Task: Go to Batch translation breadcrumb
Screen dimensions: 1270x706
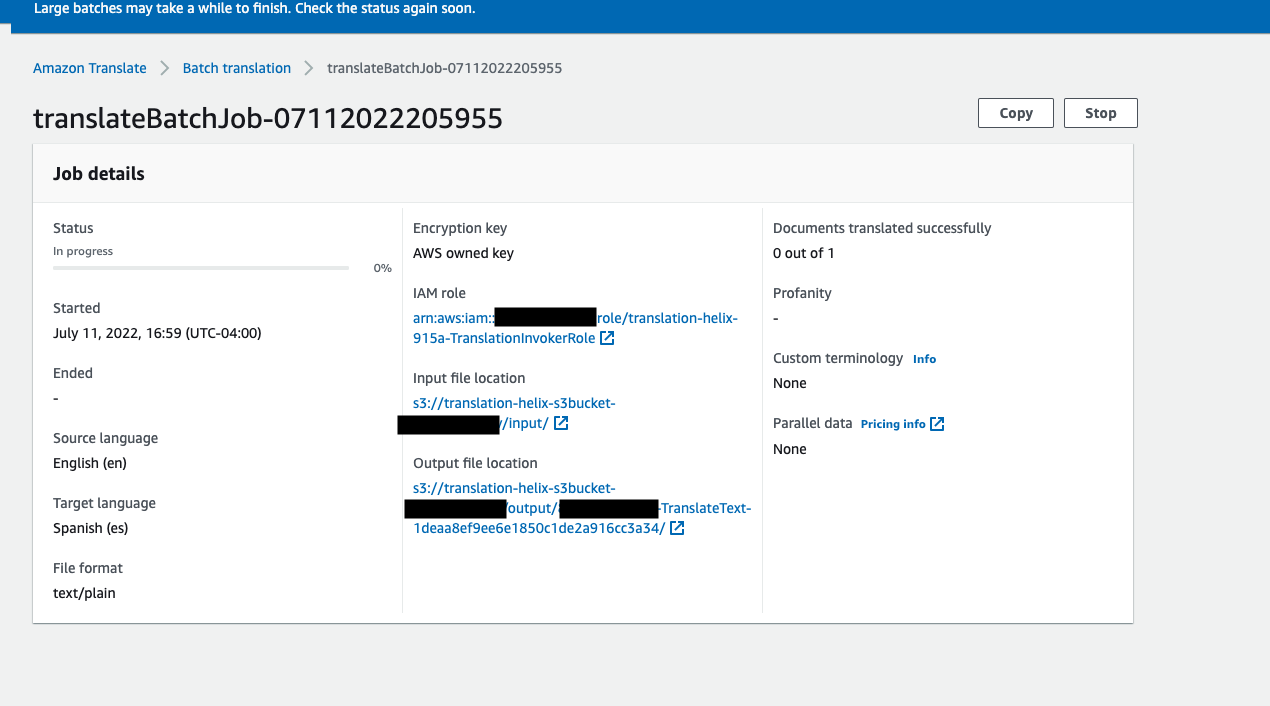Action: tap(237, 68)
